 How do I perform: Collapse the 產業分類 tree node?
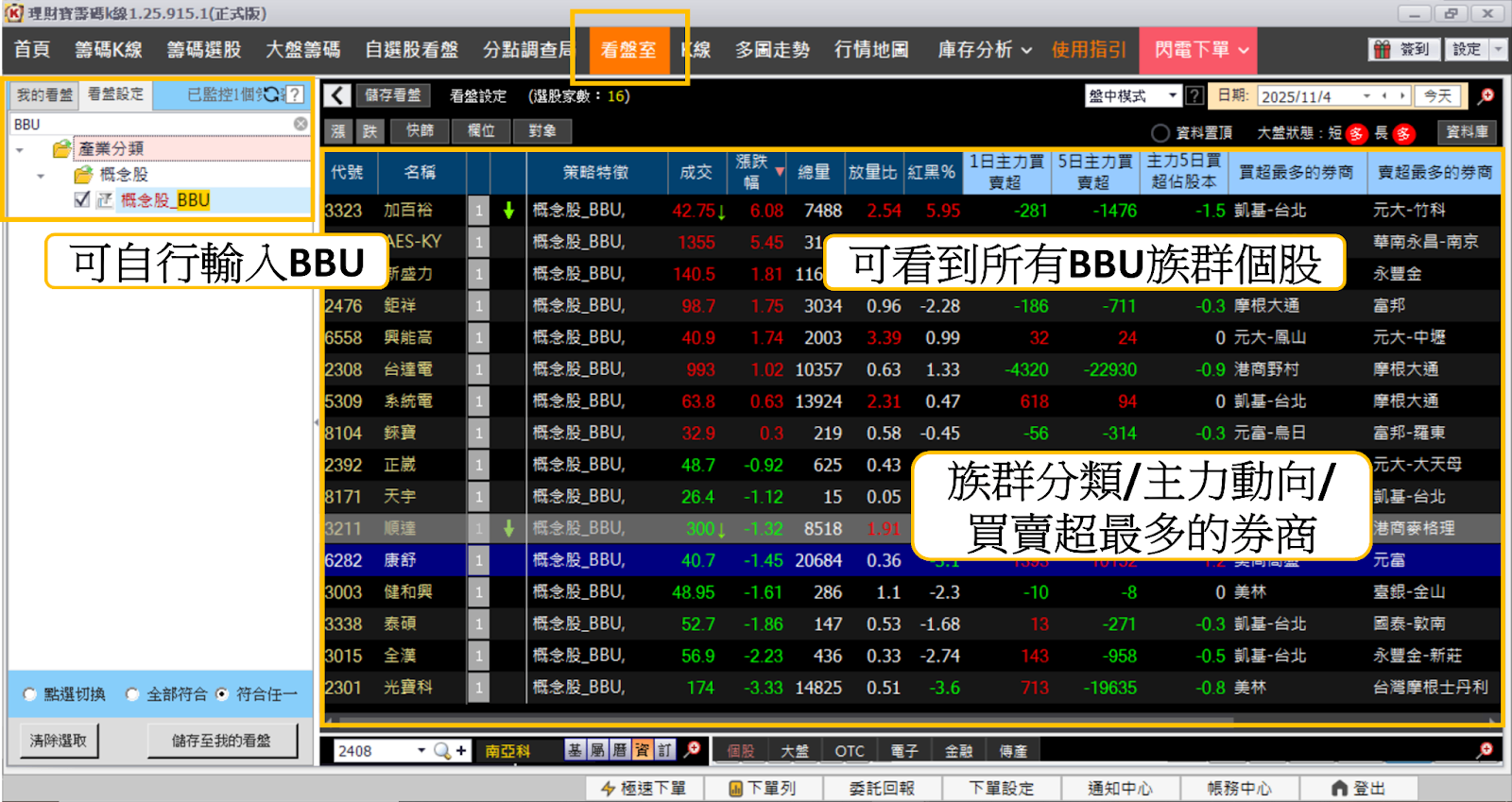coord(20,149)
